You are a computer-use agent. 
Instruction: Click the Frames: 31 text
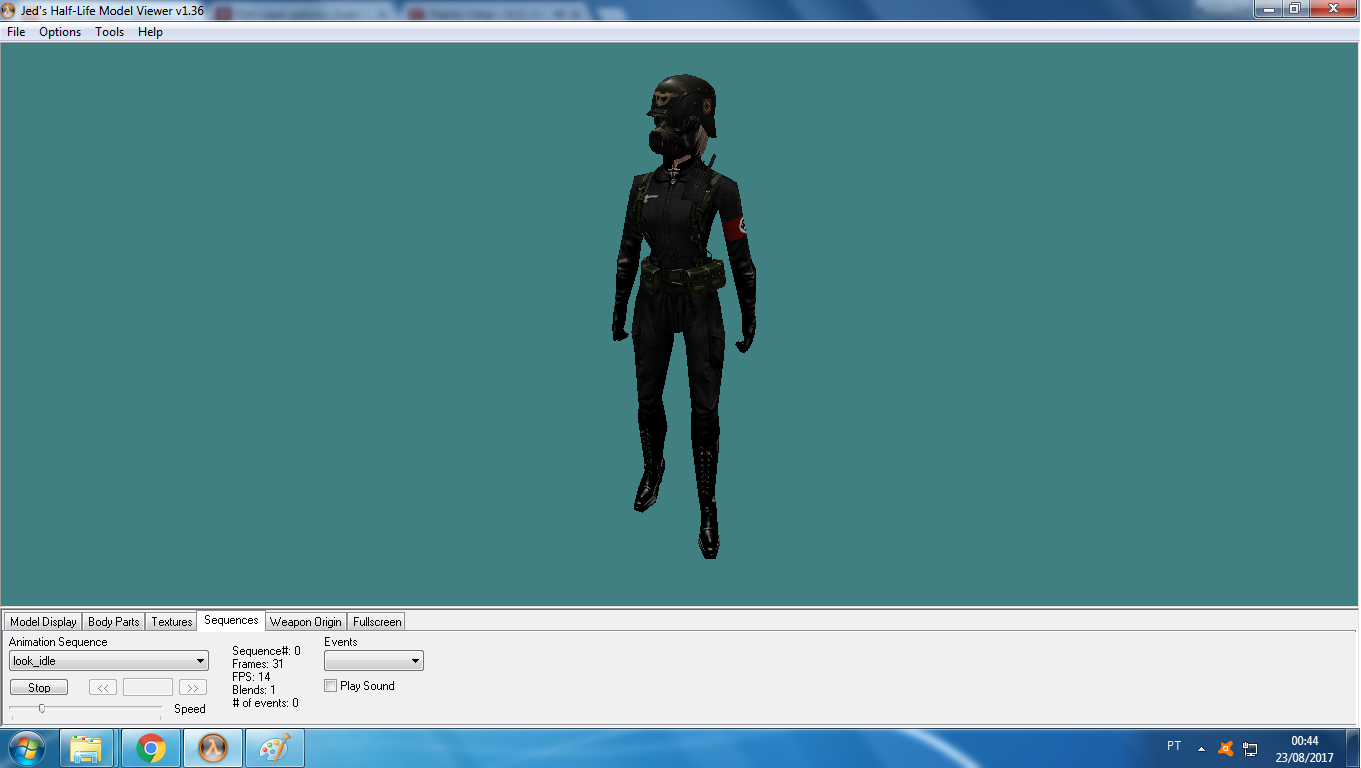click(x=258, y=664)
